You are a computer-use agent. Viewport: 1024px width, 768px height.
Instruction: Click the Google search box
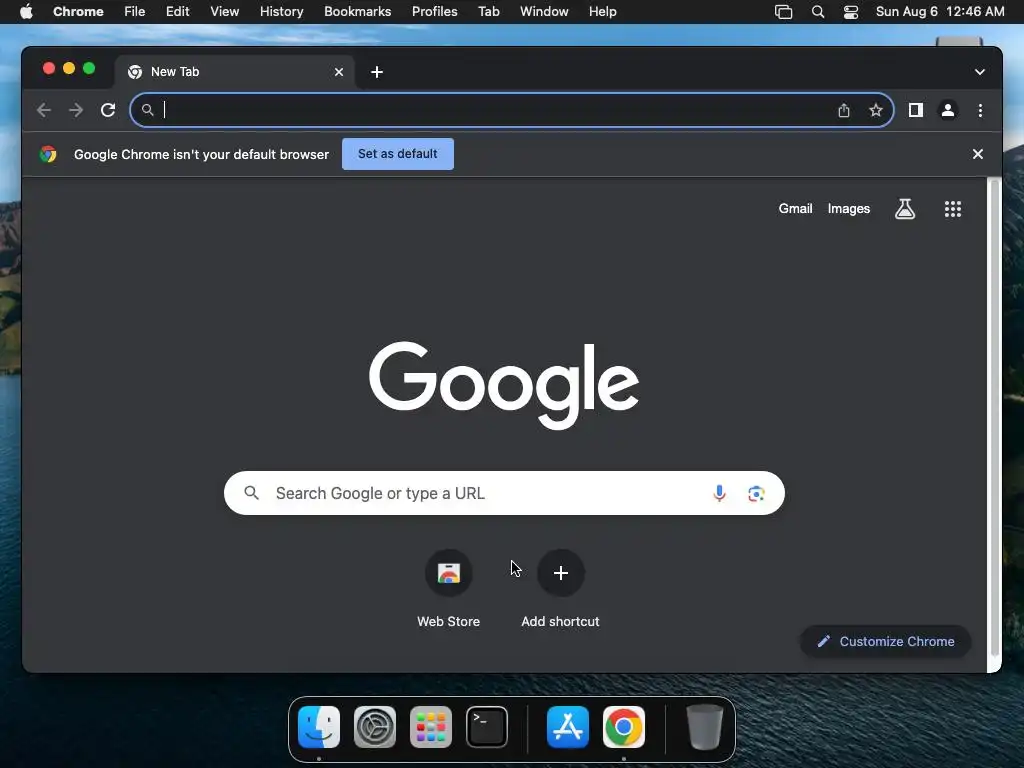tap(504, 493)
